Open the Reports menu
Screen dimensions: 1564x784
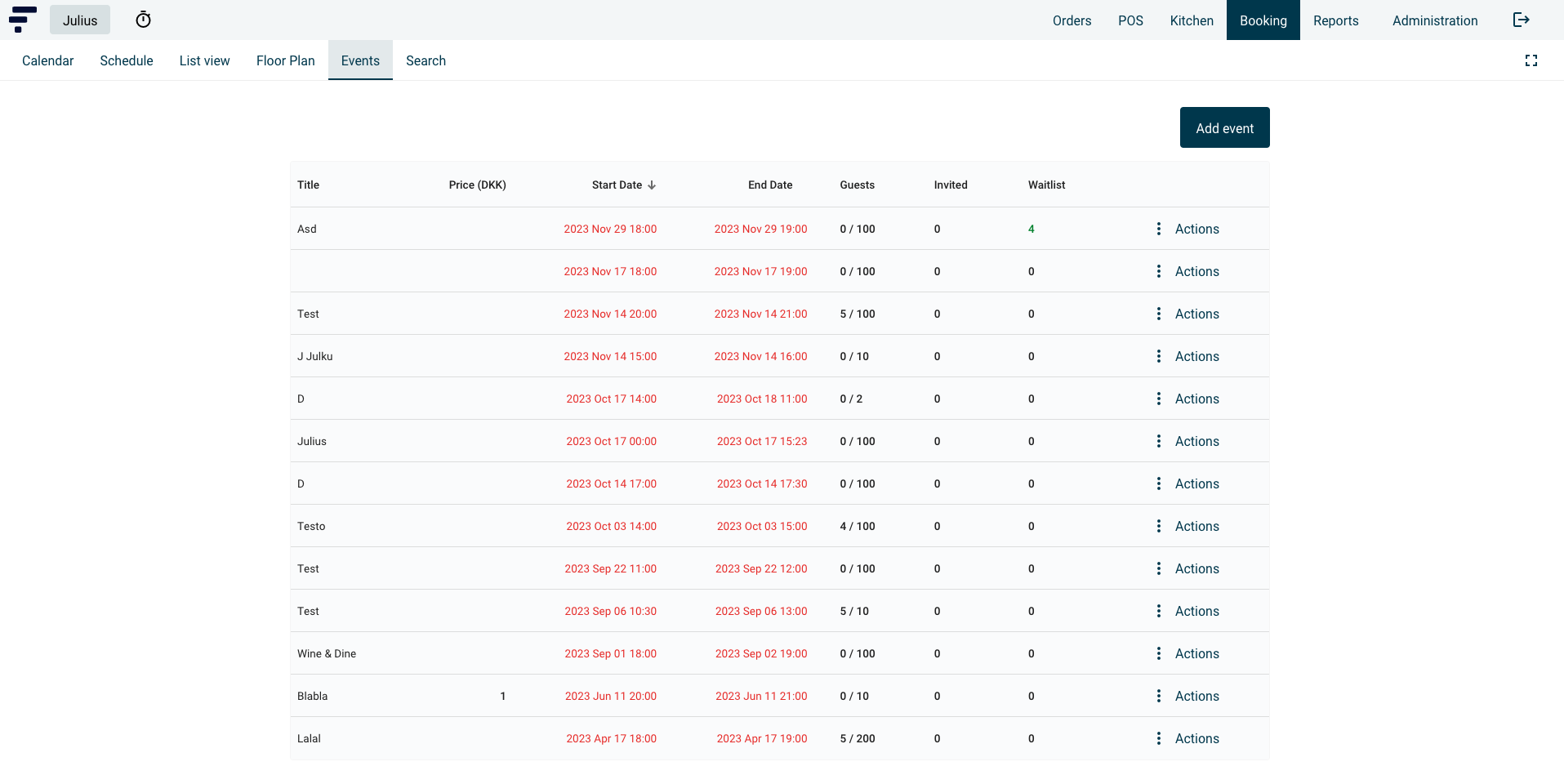pos(1335,20)
